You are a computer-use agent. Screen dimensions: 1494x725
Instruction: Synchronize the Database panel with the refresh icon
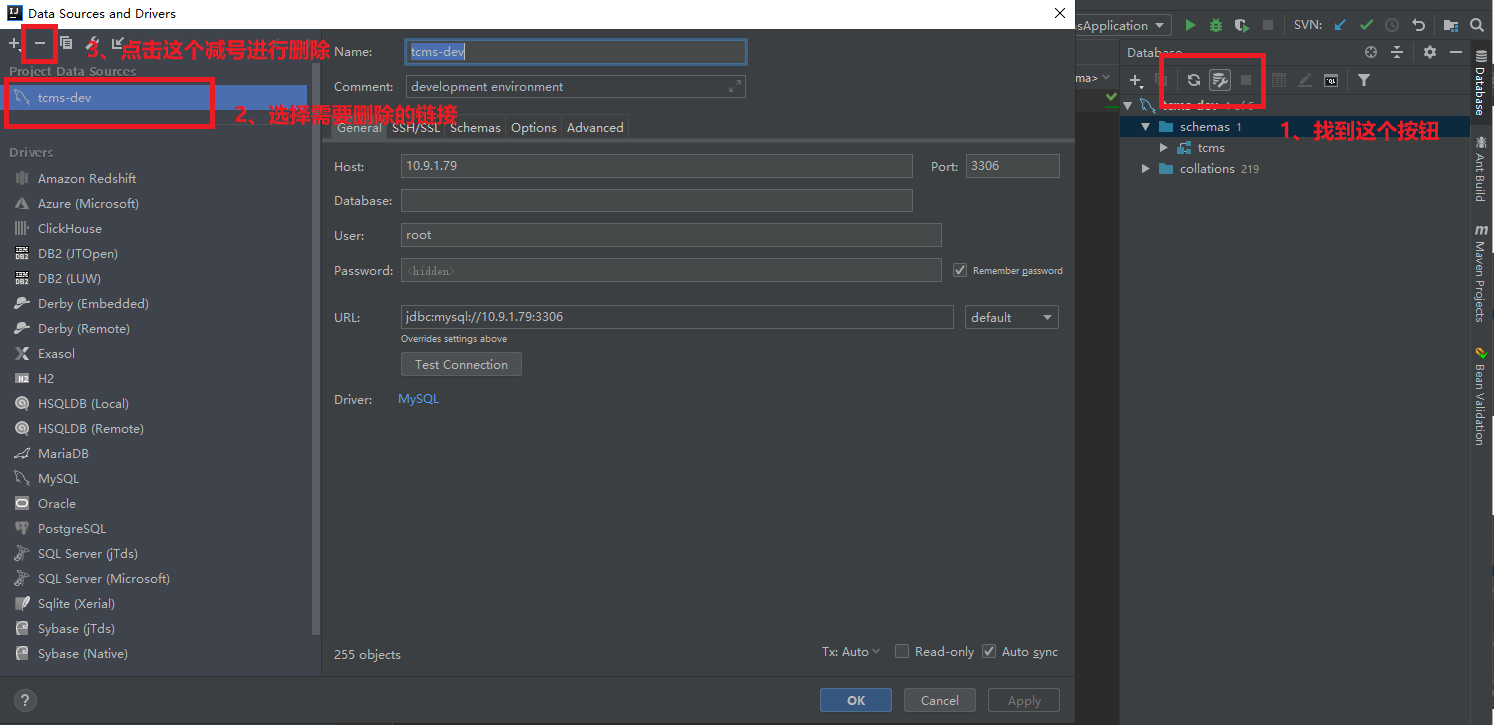[1194, 81]
